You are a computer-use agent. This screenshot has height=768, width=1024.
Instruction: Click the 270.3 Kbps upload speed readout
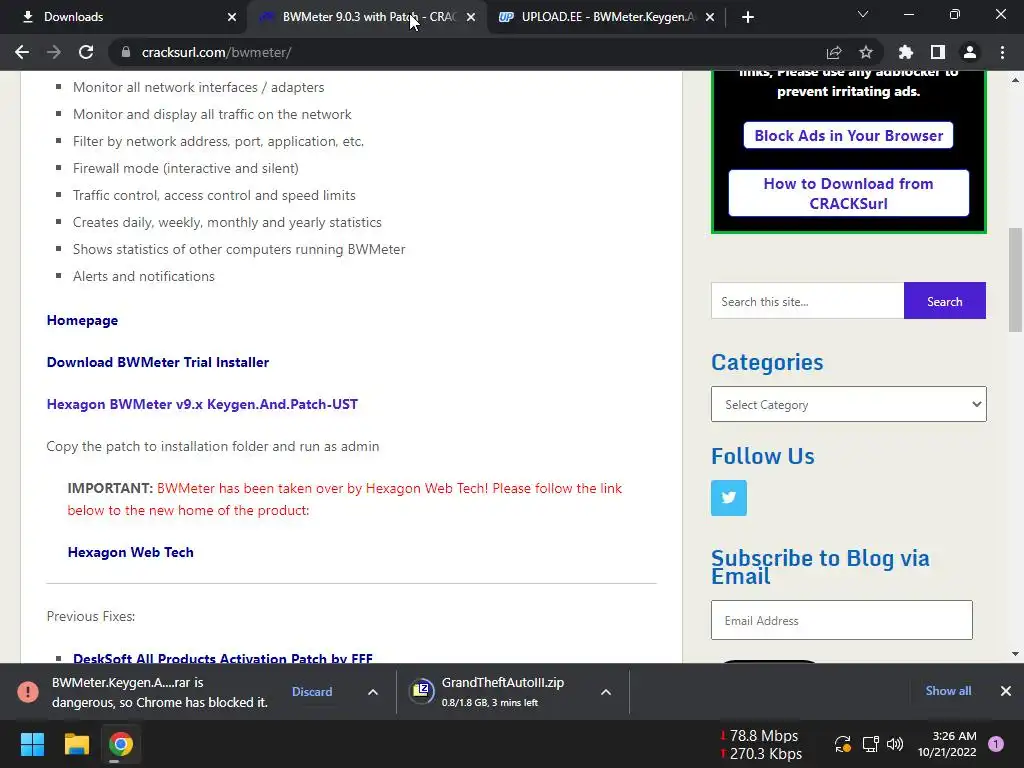760,754
